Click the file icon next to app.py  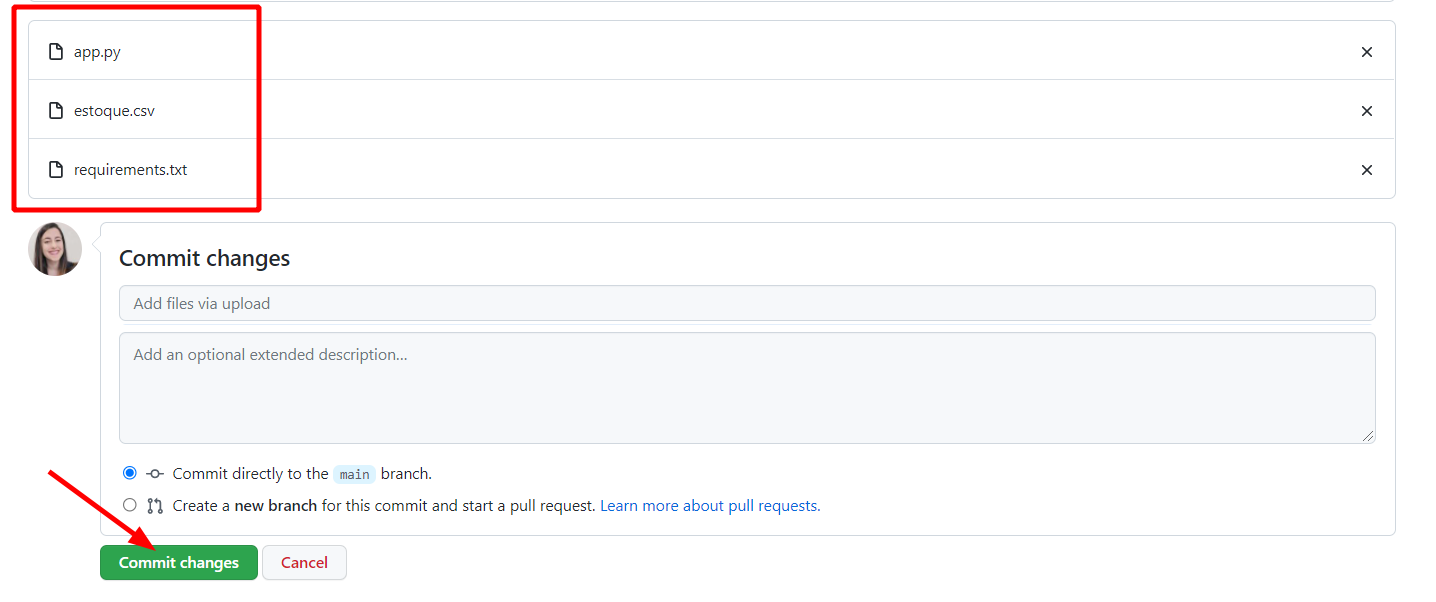[57, 52]
